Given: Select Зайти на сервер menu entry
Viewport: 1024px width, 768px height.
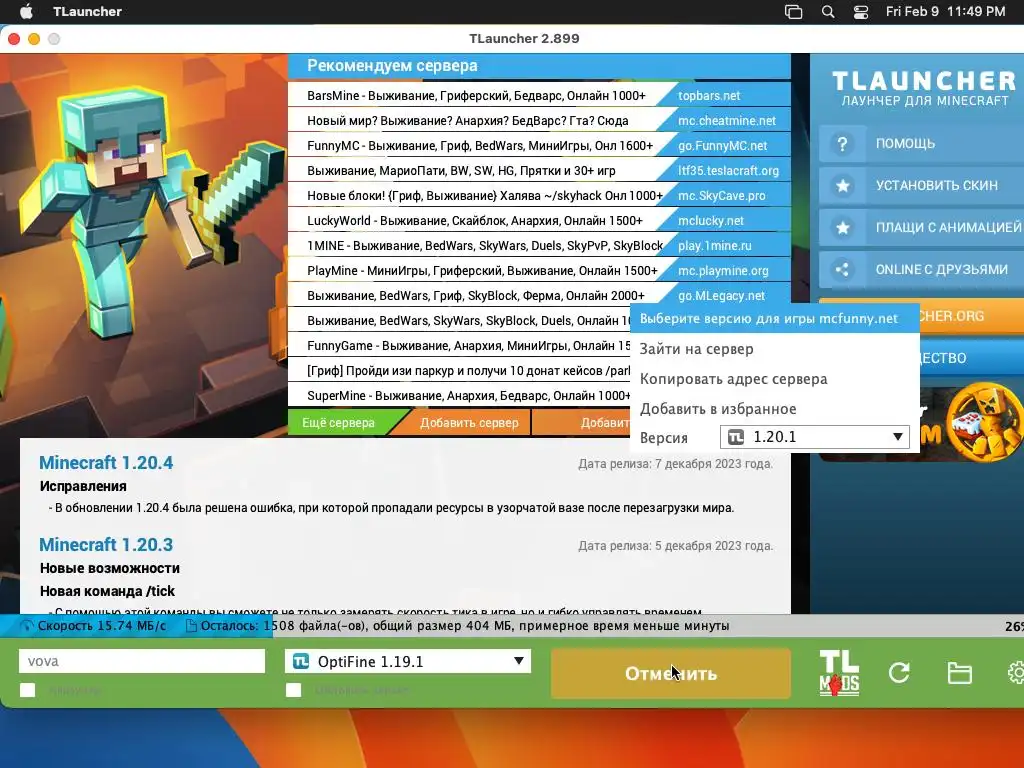Looking at the screenshot, I should (775, 349).
